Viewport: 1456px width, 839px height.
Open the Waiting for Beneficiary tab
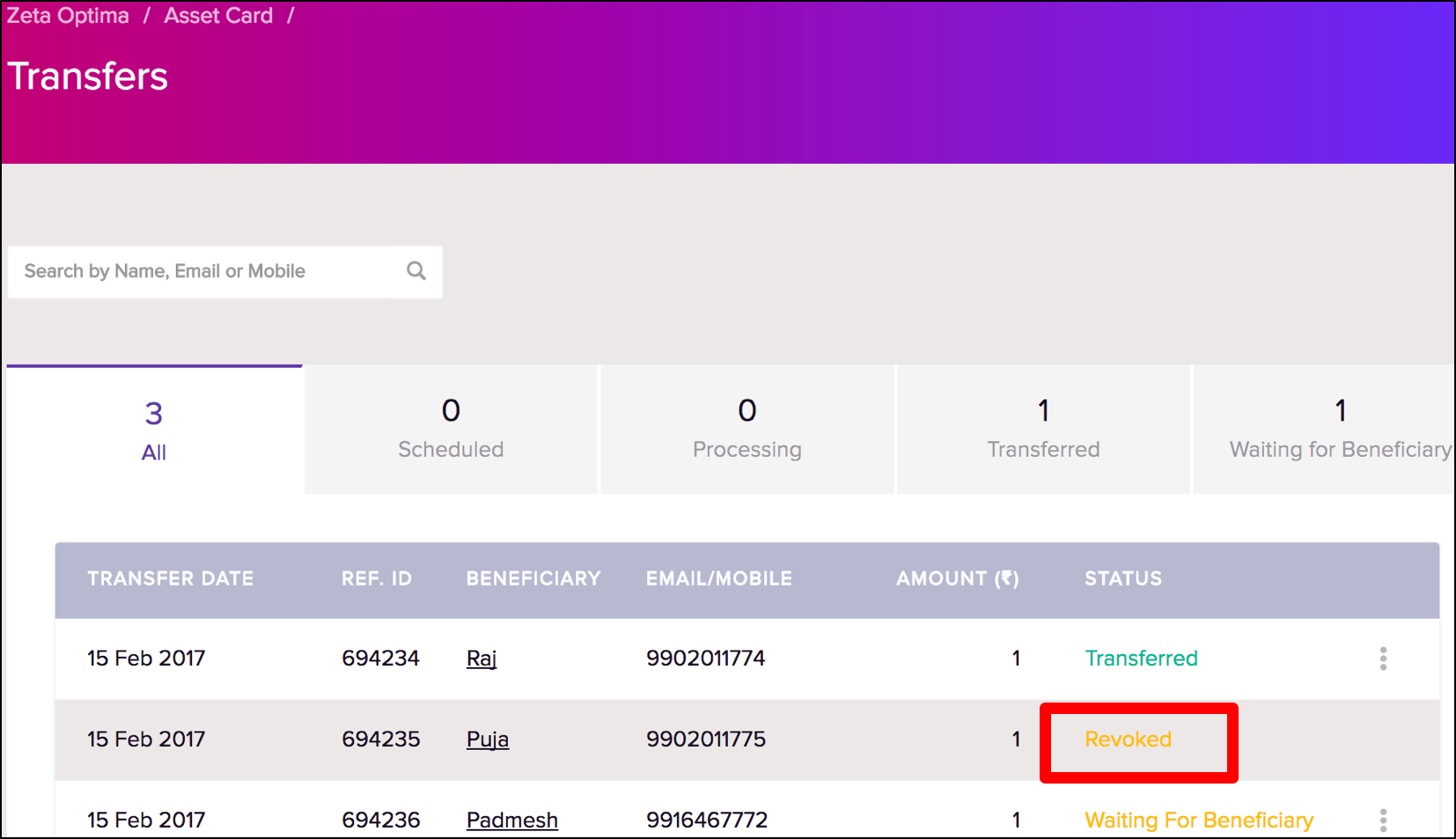pyautogui.click(x=1324, y=430)
